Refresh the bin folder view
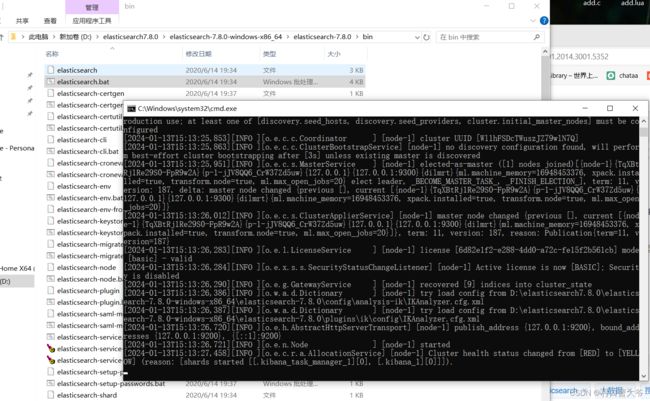Screen dimensions: 650x401 (426, 37)
